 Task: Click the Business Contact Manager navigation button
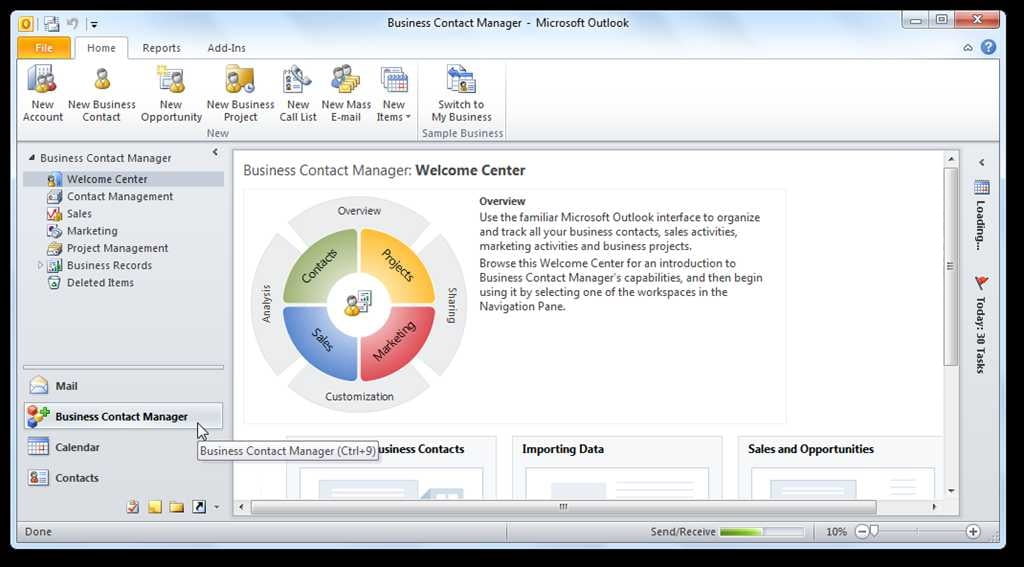(123, 416)
